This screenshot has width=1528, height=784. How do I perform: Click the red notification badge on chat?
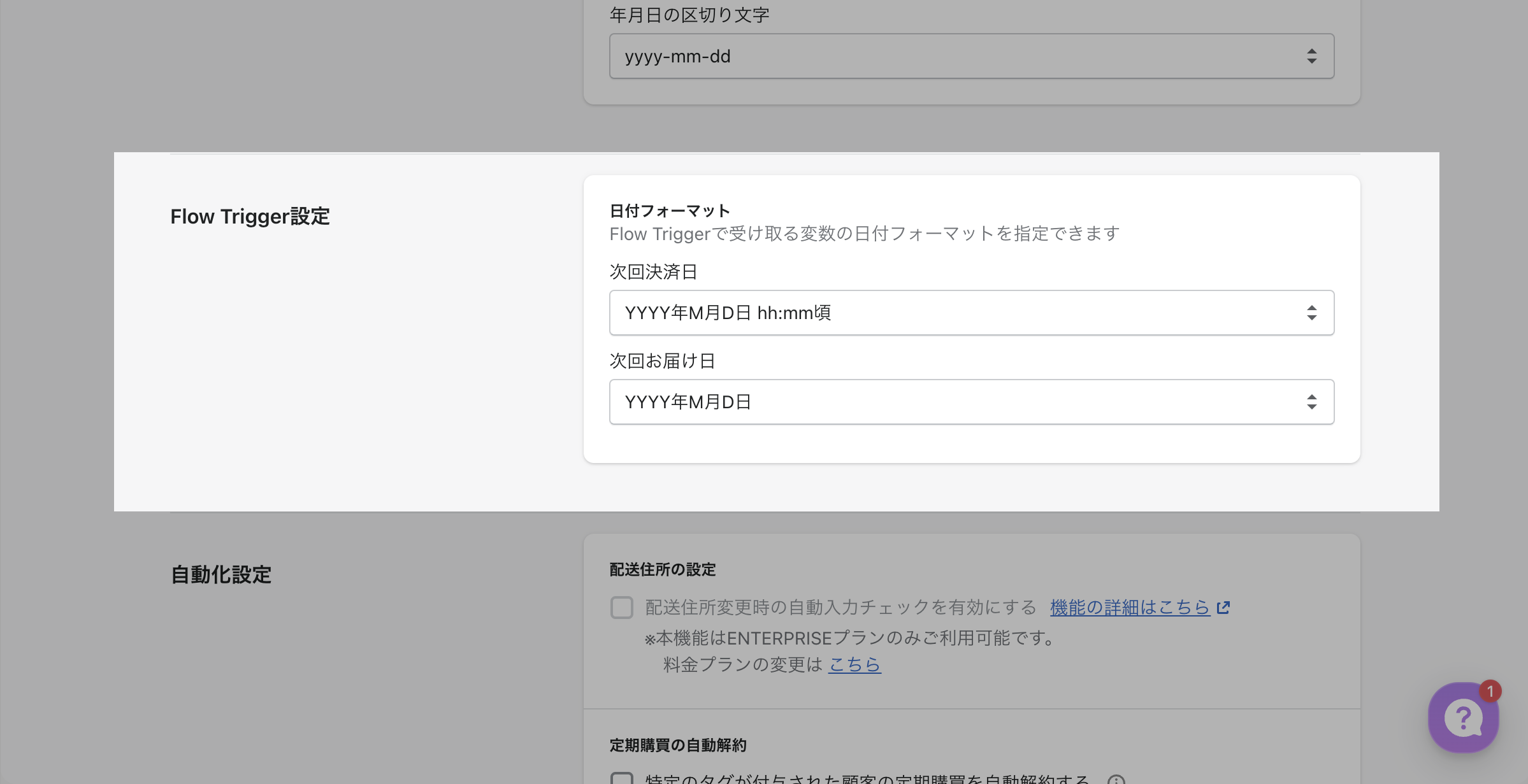click(1490, 691)
